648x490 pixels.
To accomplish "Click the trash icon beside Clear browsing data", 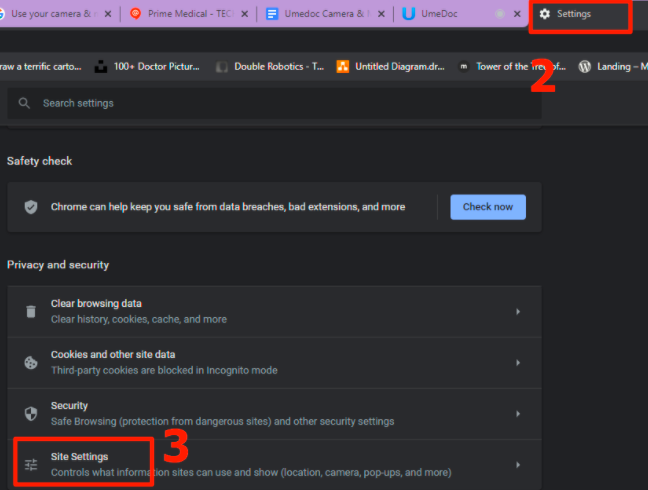I will click(31, 311).
